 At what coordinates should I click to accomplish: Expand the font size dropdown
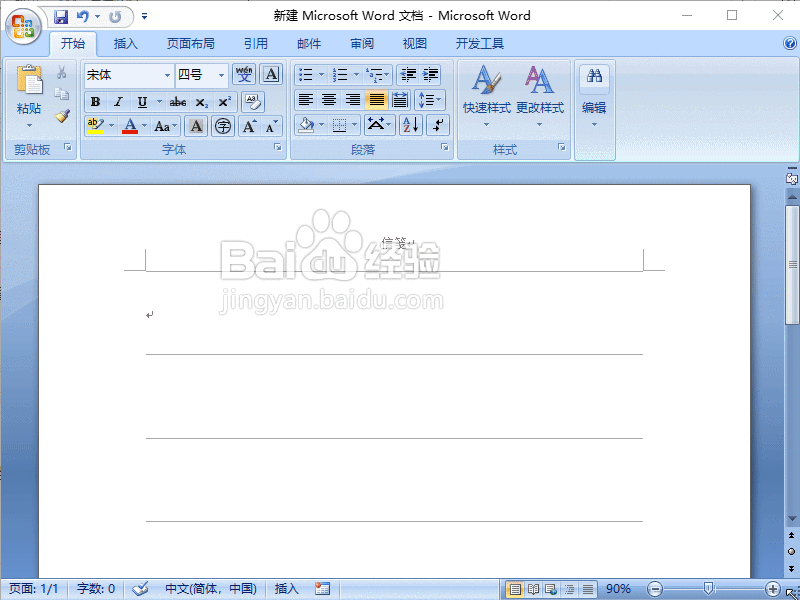click(220, 74)
